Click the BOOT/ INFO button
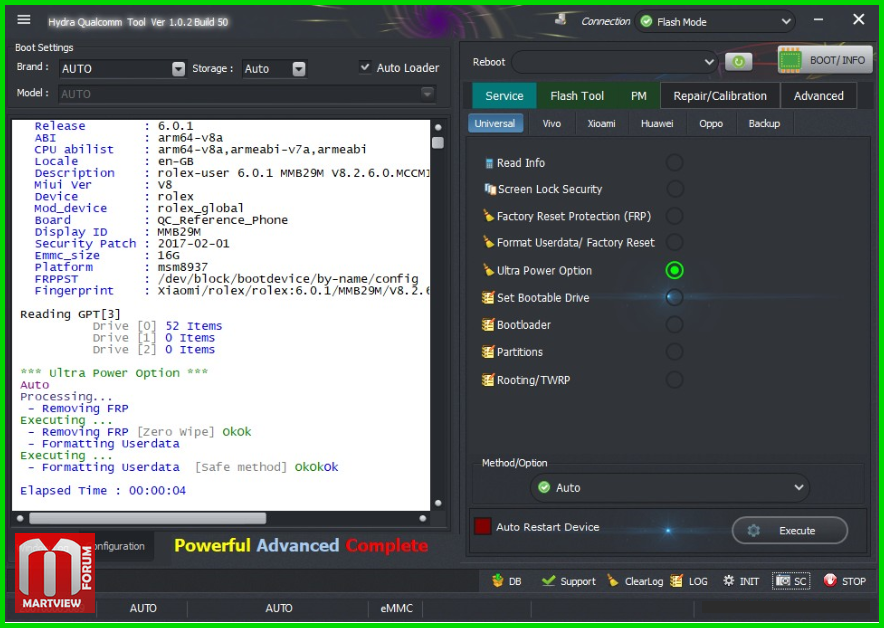 [825, 60]
